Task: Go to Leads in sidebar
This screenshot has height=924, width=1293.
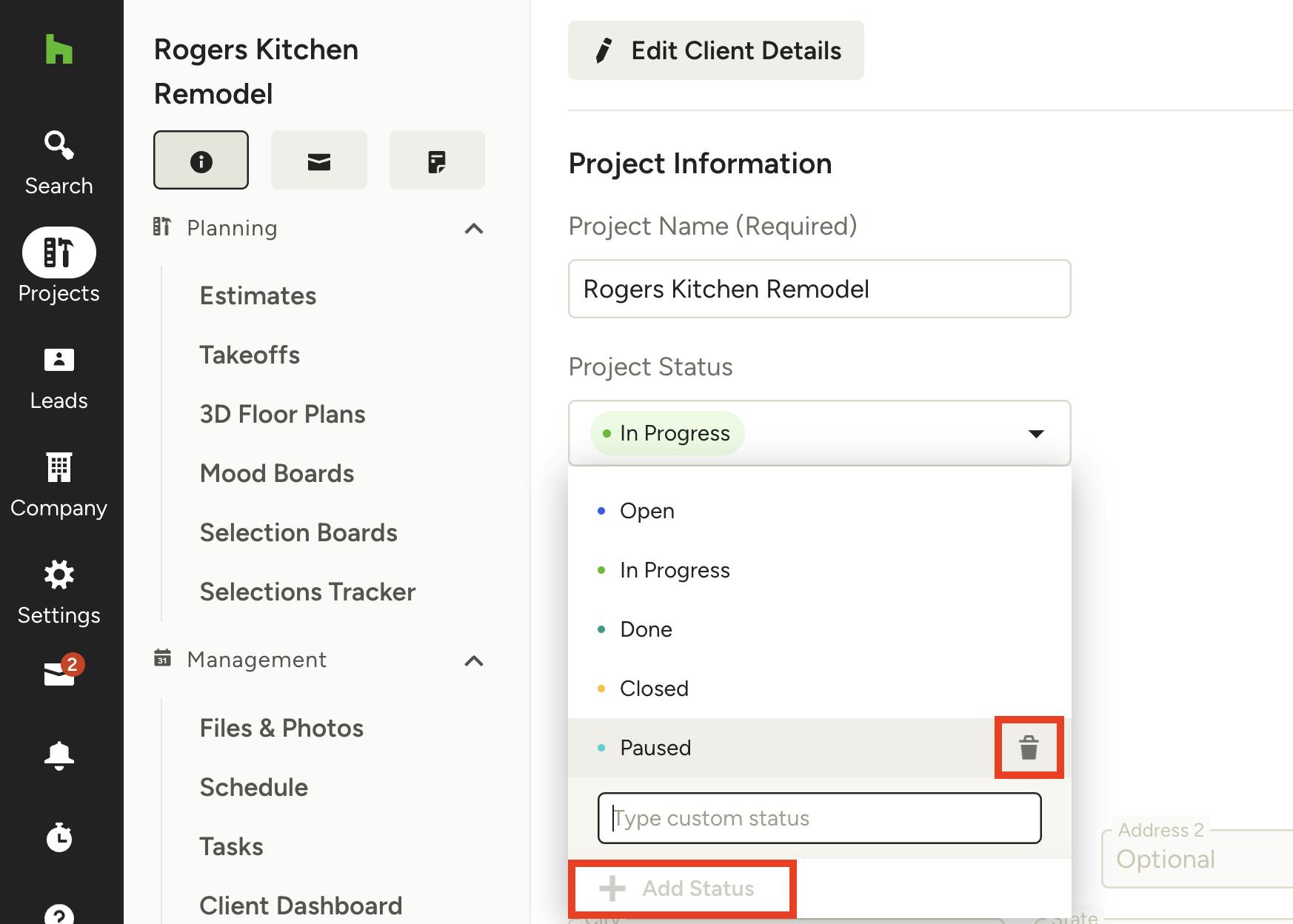Action: 59,379
